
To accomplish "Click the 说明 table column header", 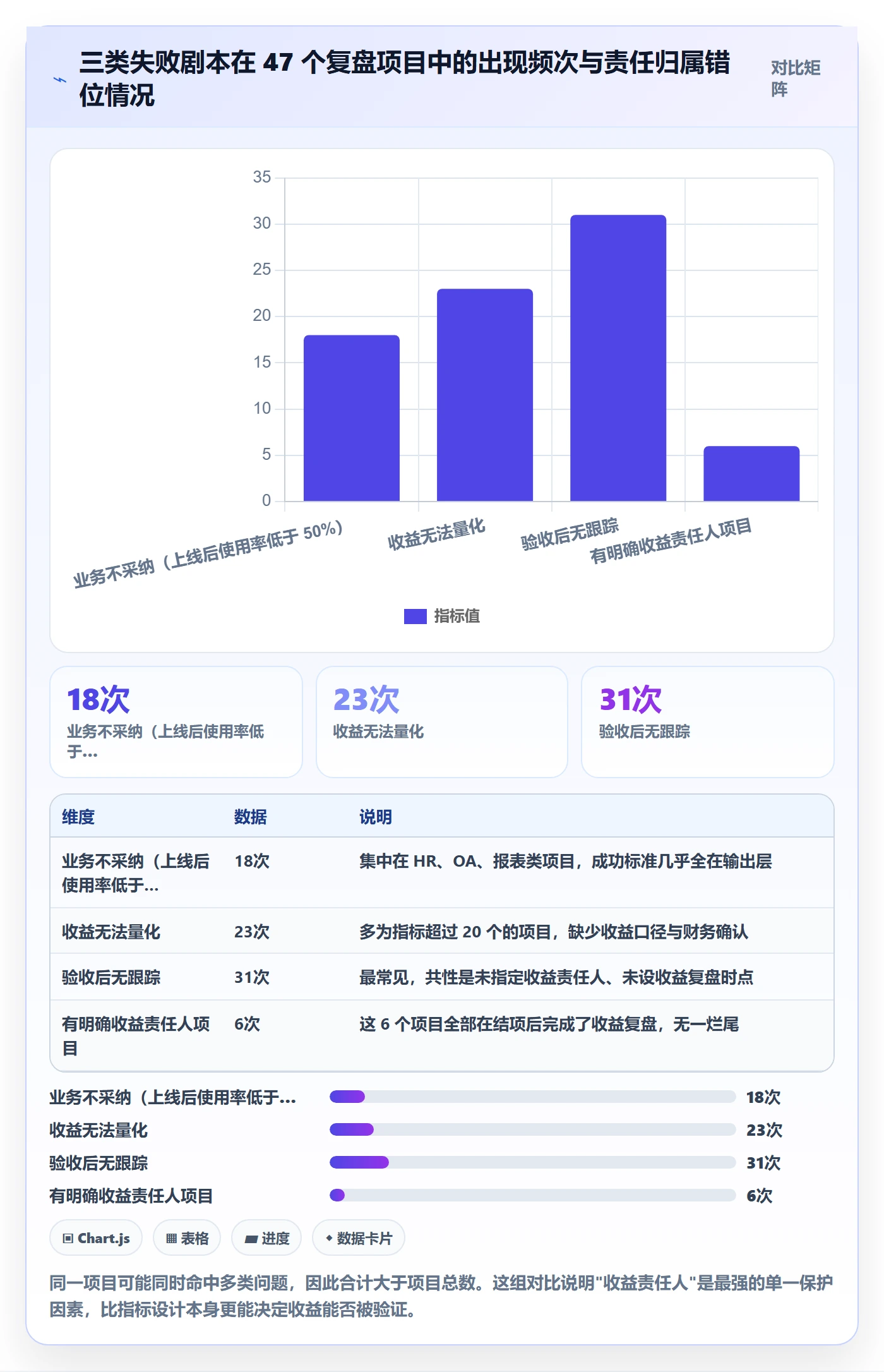I will (x=376, y=817).
